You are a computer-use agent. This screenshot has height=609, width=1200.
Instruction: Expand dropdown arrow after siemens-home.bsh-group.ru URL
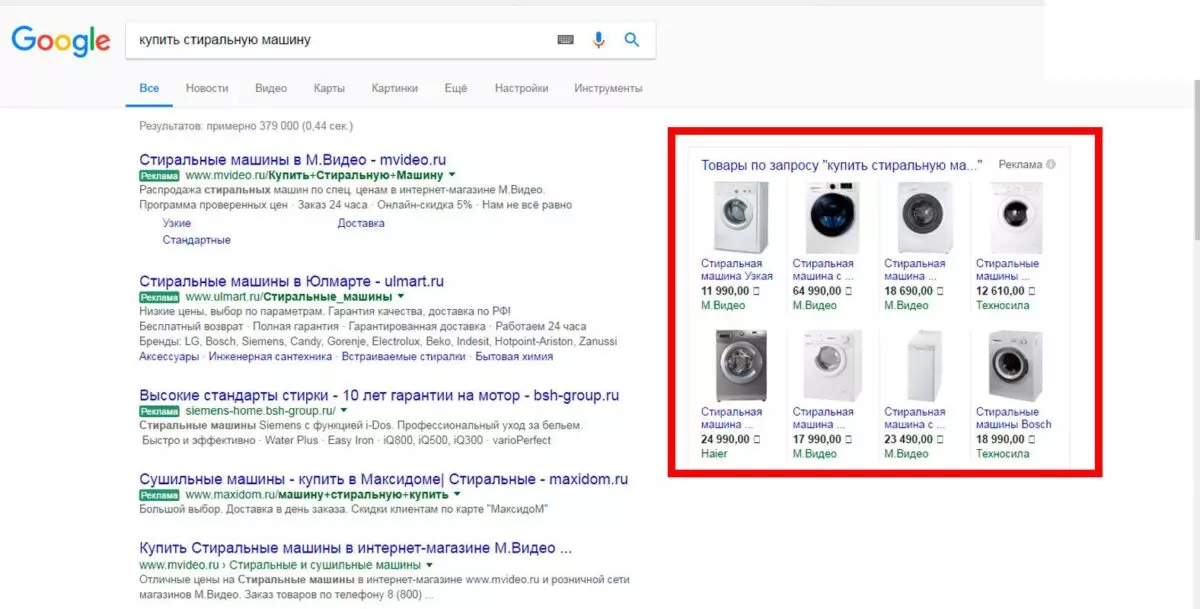(343, 410)
